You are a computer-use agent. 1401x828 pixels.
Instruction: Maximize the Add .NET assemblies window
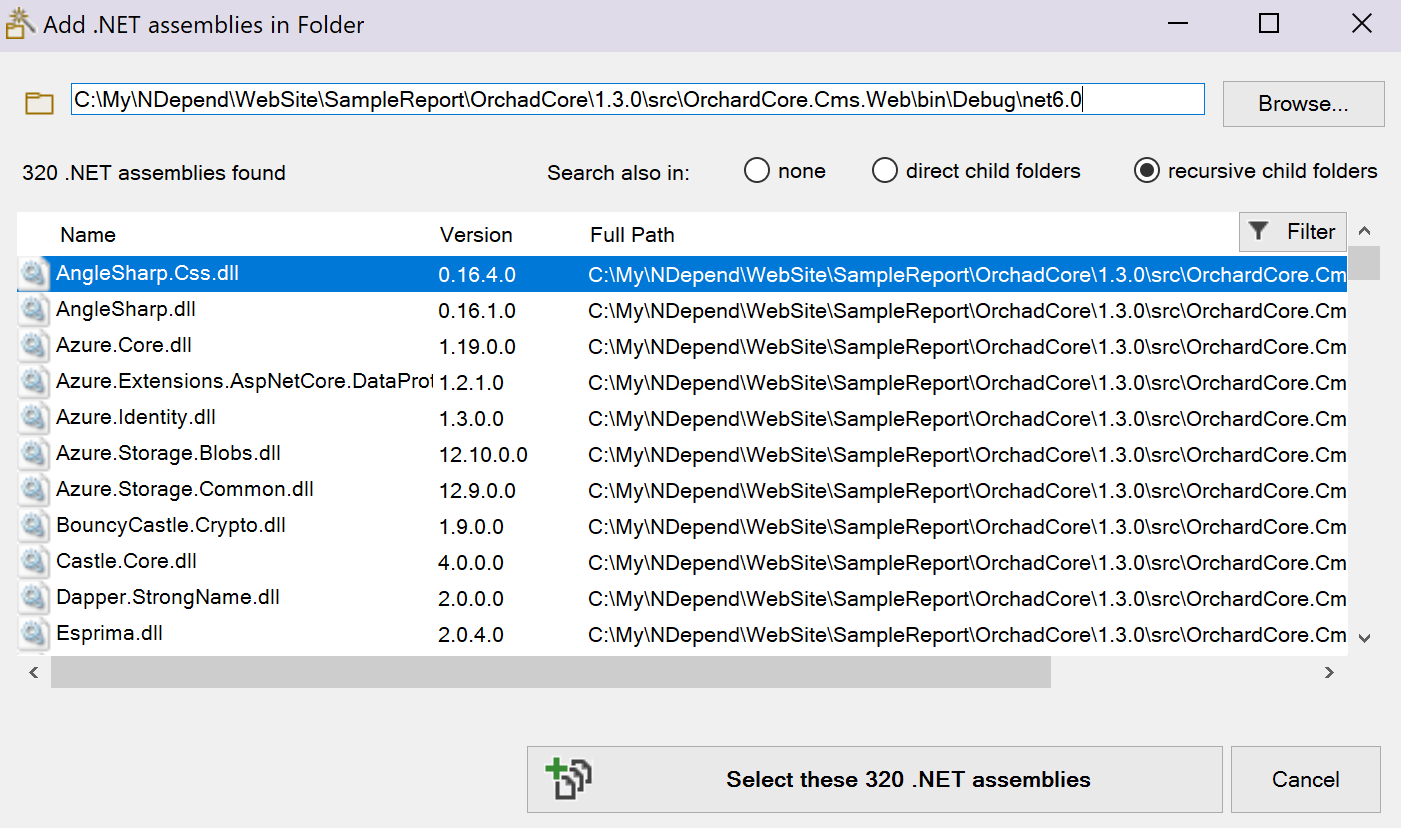(x=1269, y=24)
